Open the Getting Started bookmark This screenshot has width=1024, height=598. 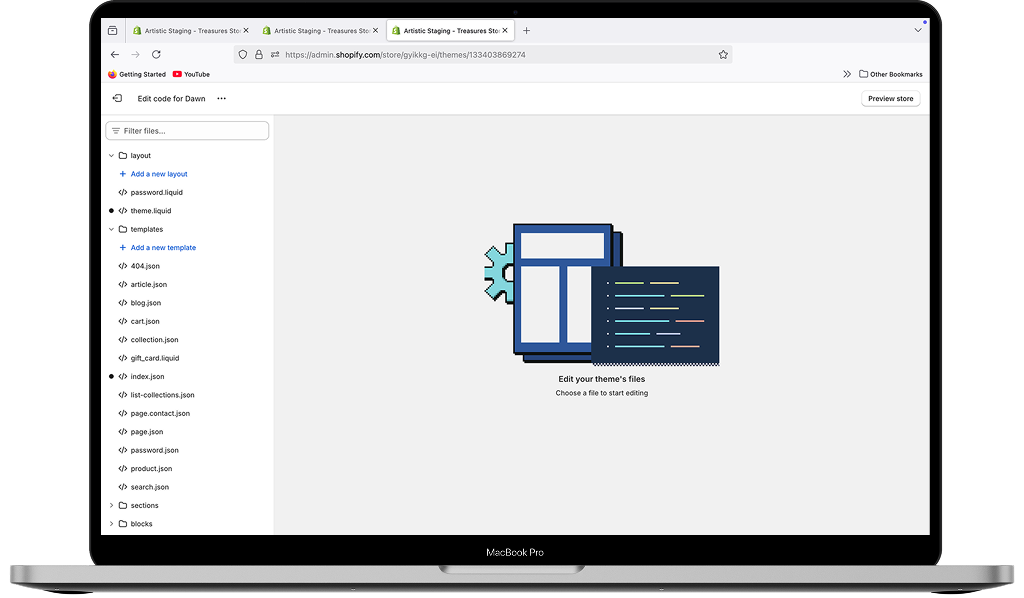pos(136,74)
